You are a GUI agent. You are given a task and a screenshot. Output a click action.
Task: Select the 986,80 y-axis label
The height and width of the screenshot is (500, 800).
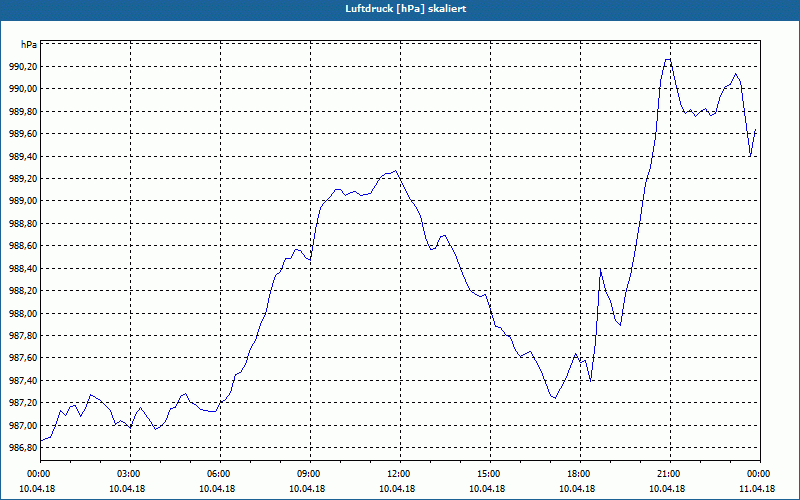23,448
